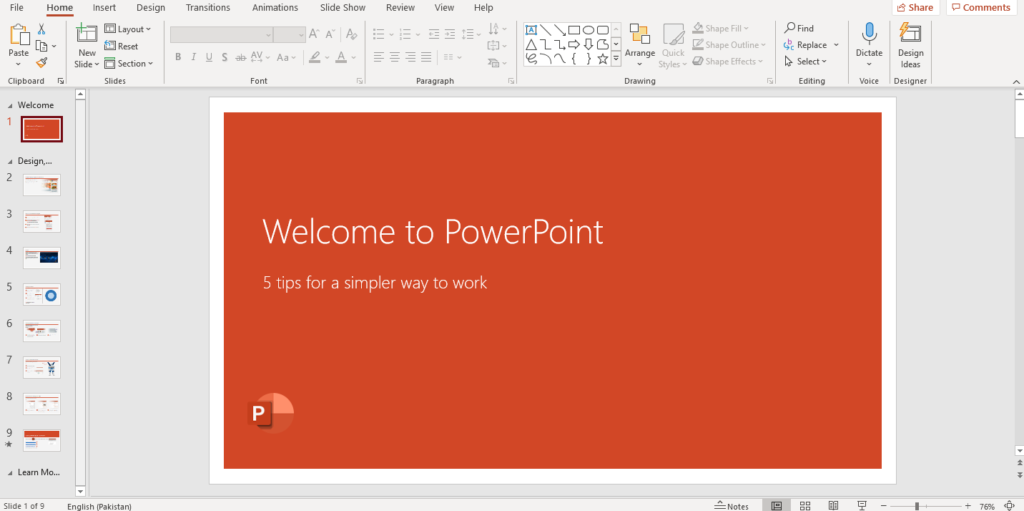This screenshot has width=1024, height=511.
Task: Switch to Slide Sorter view in status bar
Action: pos(805,506)
